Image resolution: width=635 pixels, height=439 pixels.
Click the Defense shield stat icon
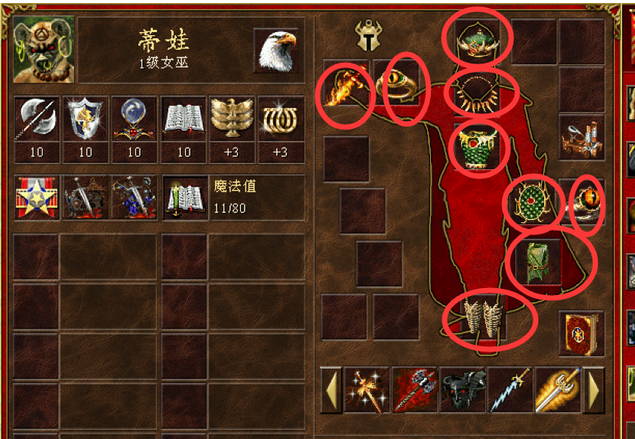85,119
